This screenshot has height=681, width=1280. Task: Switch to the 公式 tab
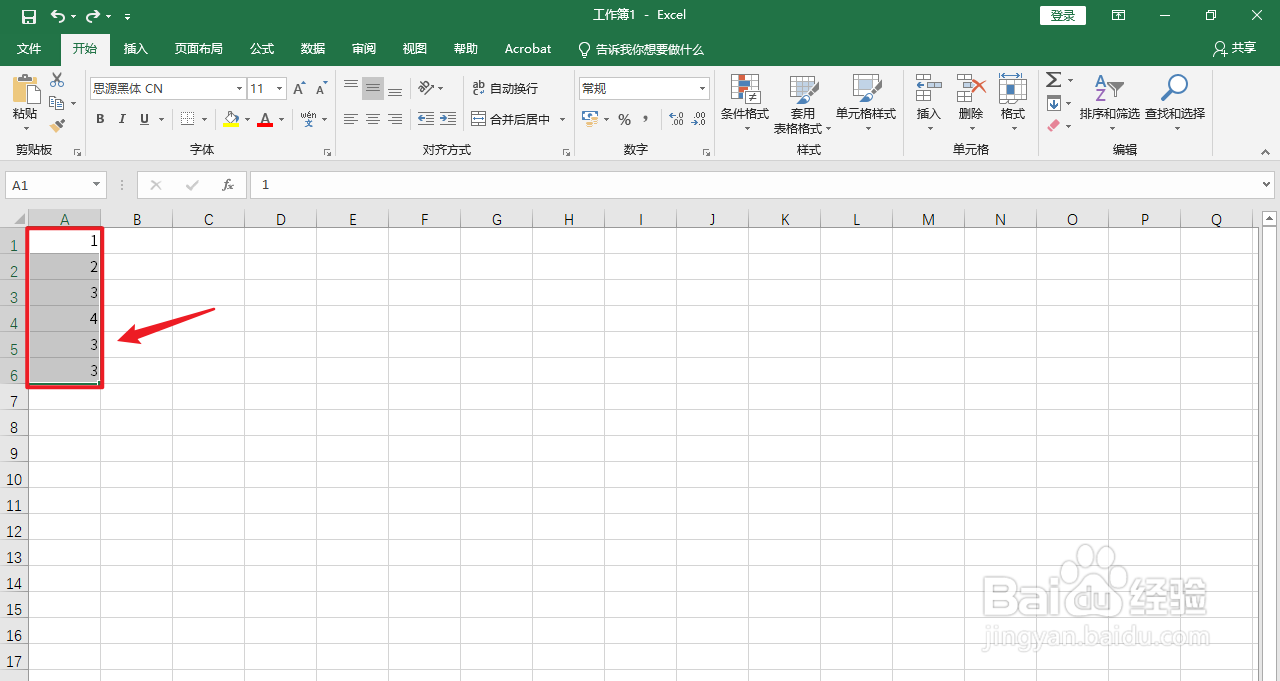coord(262,49)
